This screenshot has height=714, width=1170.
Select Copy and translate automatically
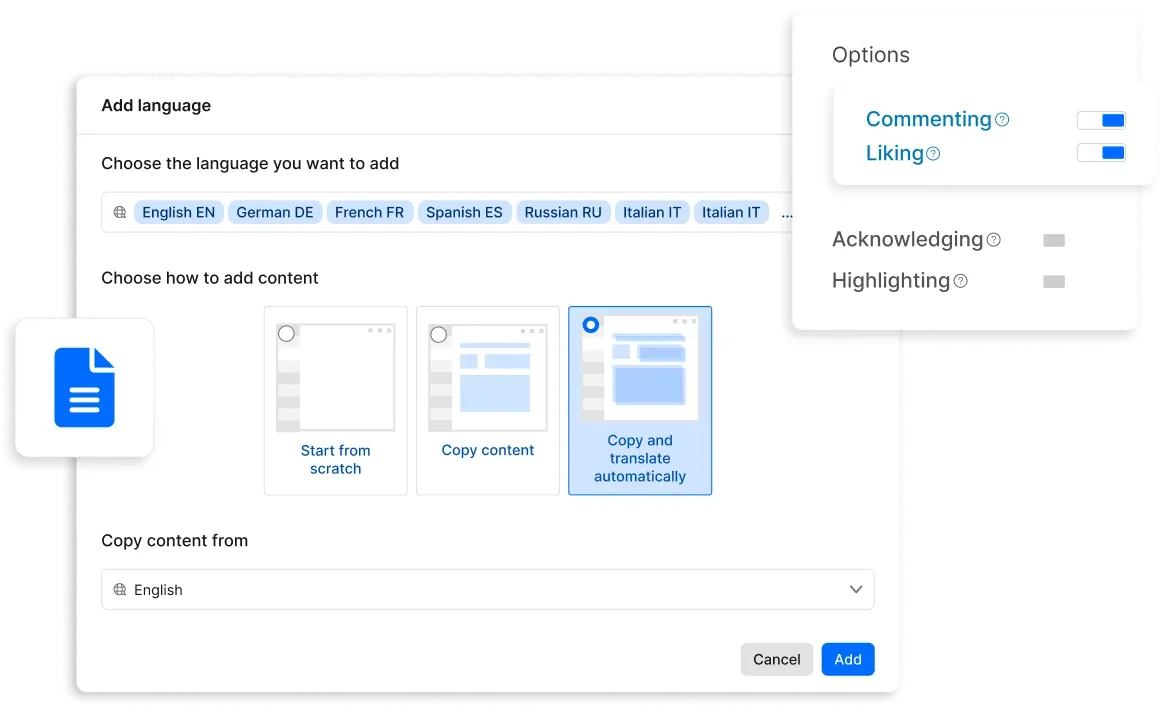click(x=639, y=400)
